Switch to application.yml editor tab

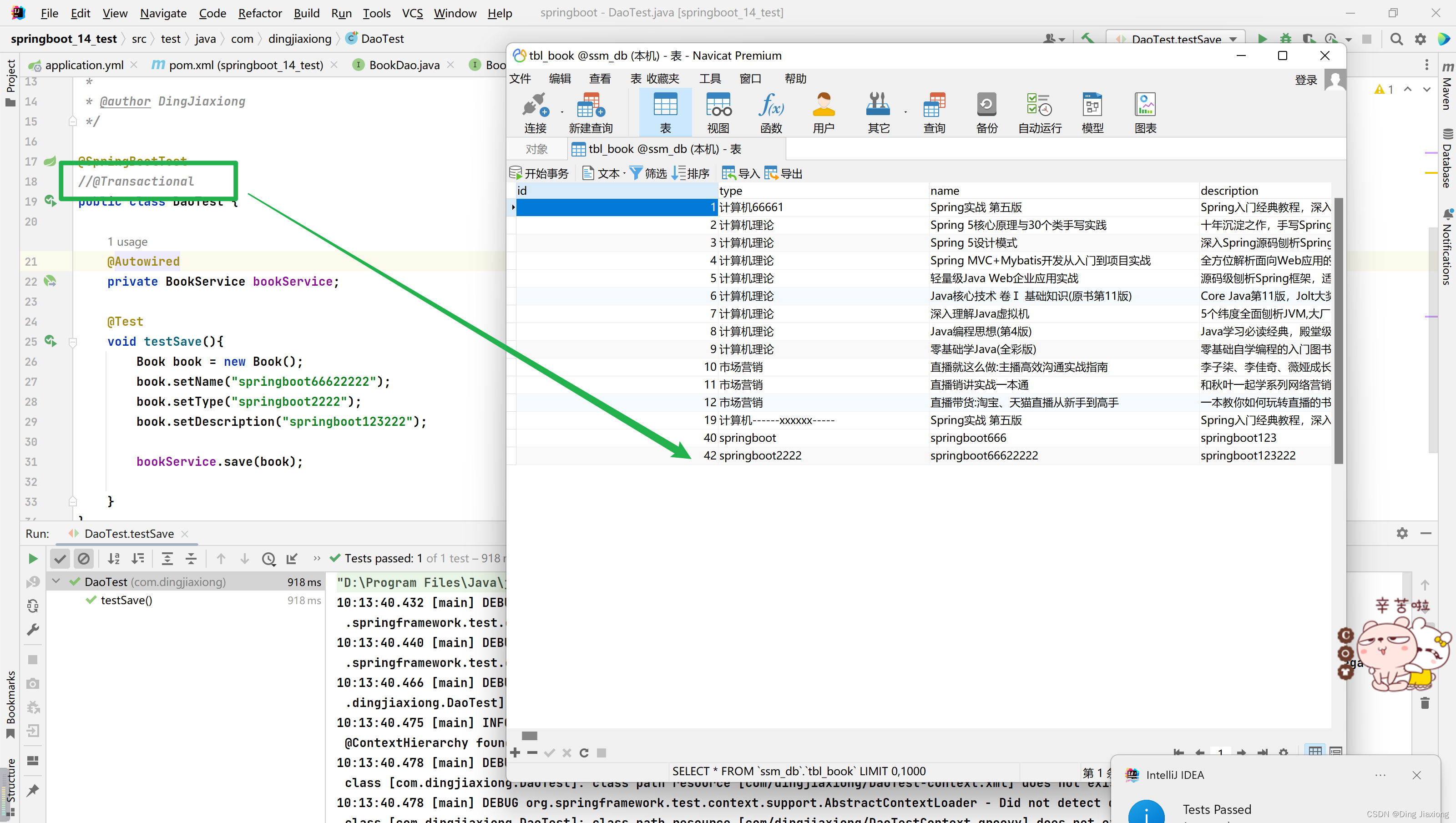(x=84, y=65)
